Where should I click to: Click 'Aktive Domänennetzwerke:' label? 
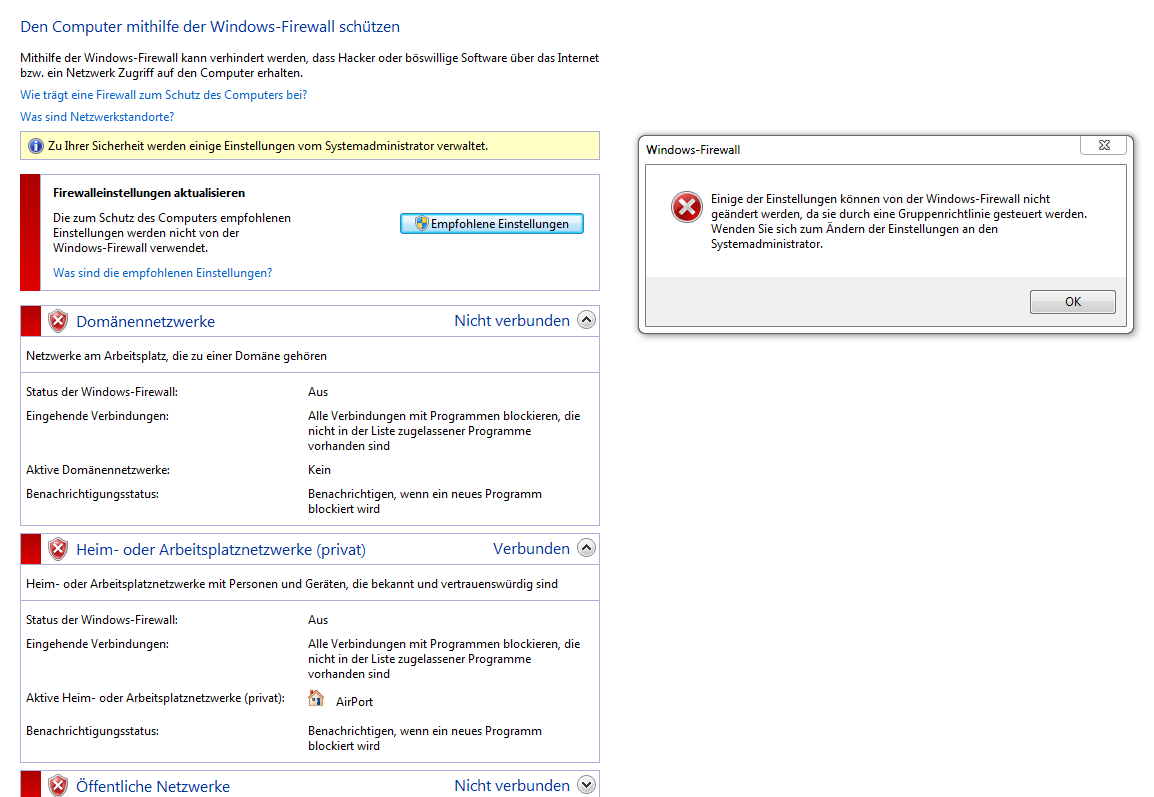[98, 470]
